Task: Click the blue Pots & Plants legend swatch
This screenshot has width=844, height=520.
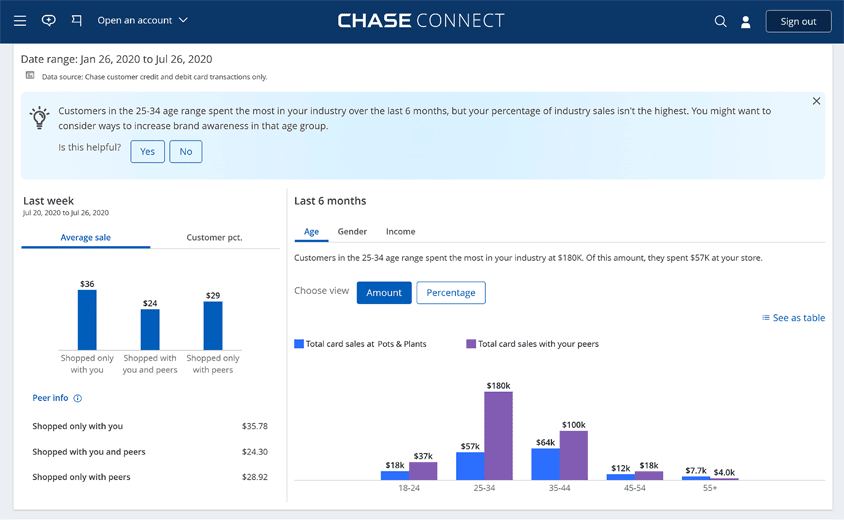Action: coord(299,343)
